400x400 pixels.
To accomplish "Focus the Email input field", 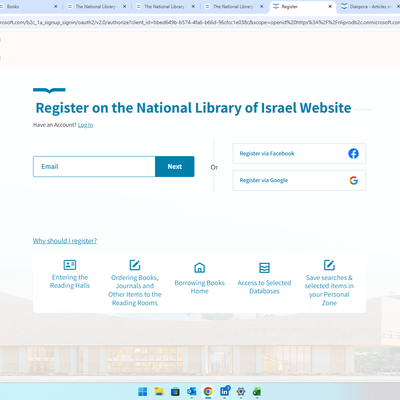I will pos(94,166).
